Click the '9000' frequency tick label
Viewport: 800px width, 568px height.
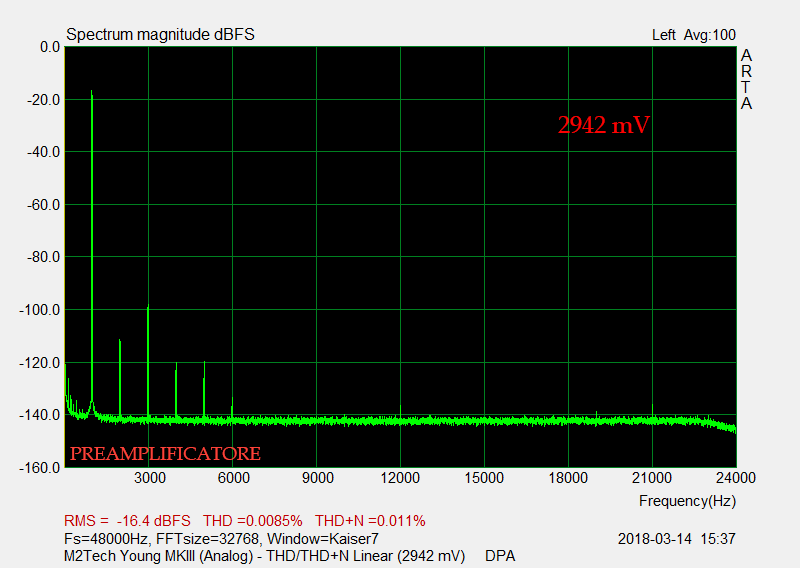(x=317, y=478)
